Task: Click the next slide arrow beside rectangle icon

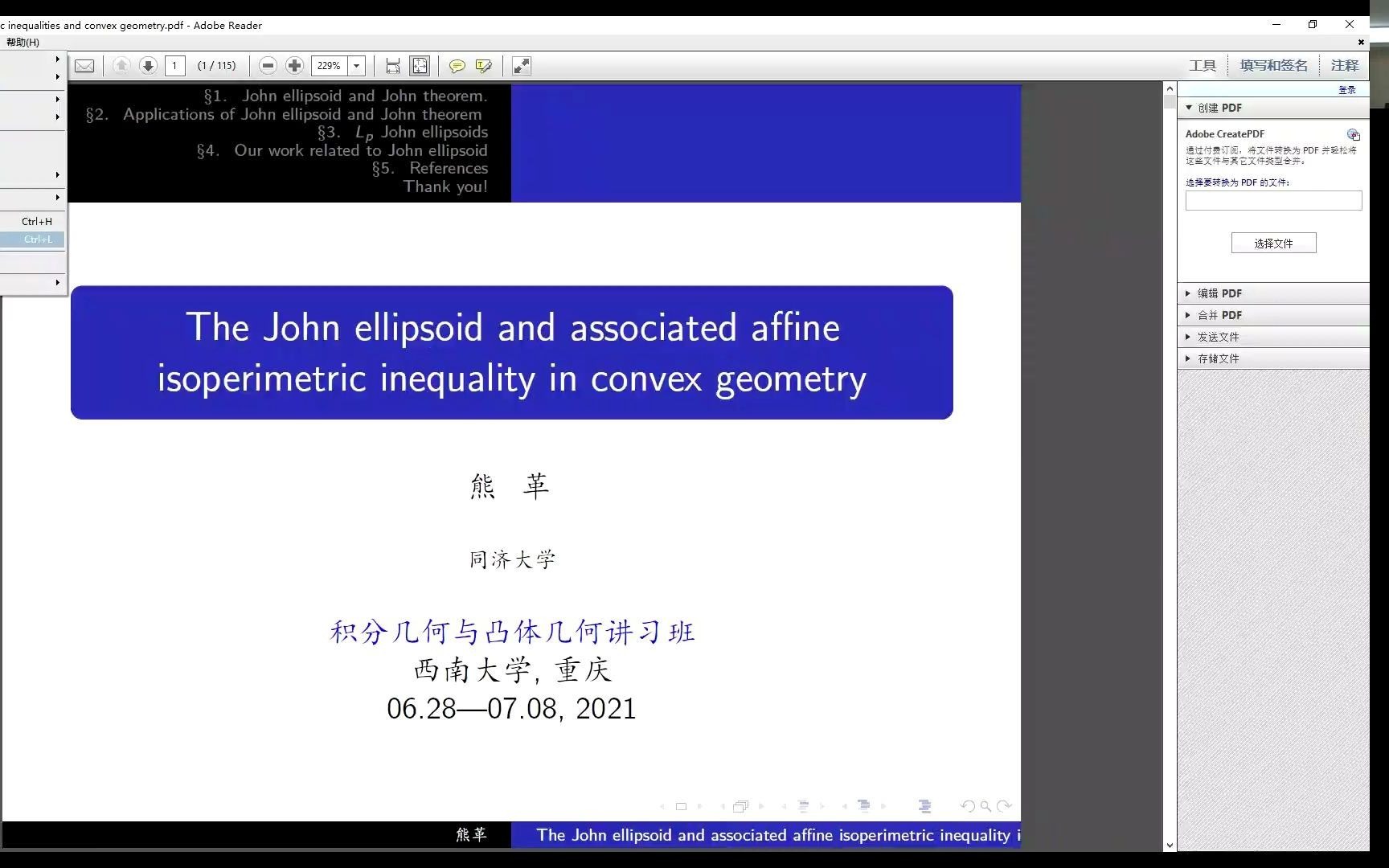Action: (x=699, y=806)
